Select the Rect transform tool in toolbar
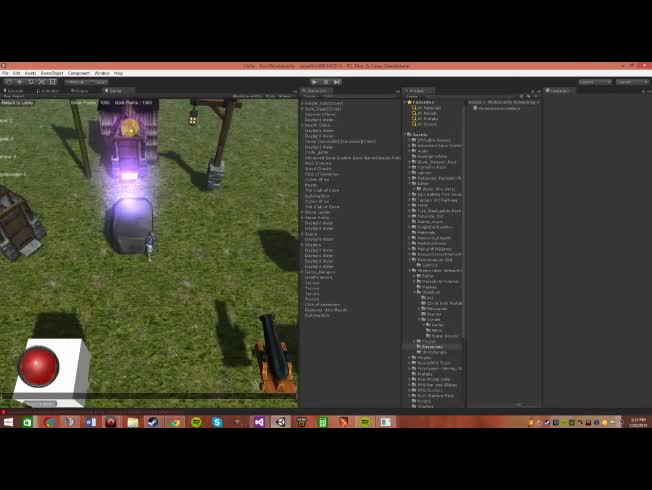652x490 pixels. click(52, 82)
